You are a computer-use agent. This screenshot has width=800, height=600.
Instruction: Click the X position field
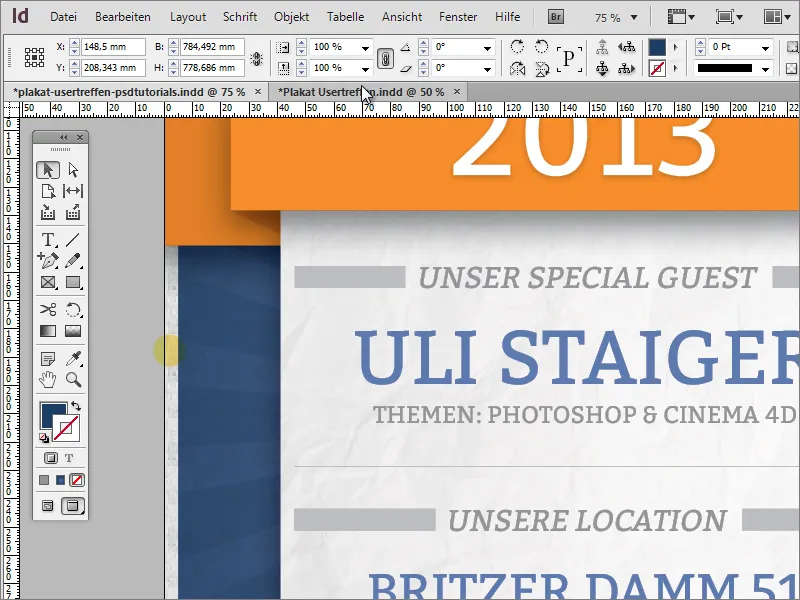tap(113, 46)
